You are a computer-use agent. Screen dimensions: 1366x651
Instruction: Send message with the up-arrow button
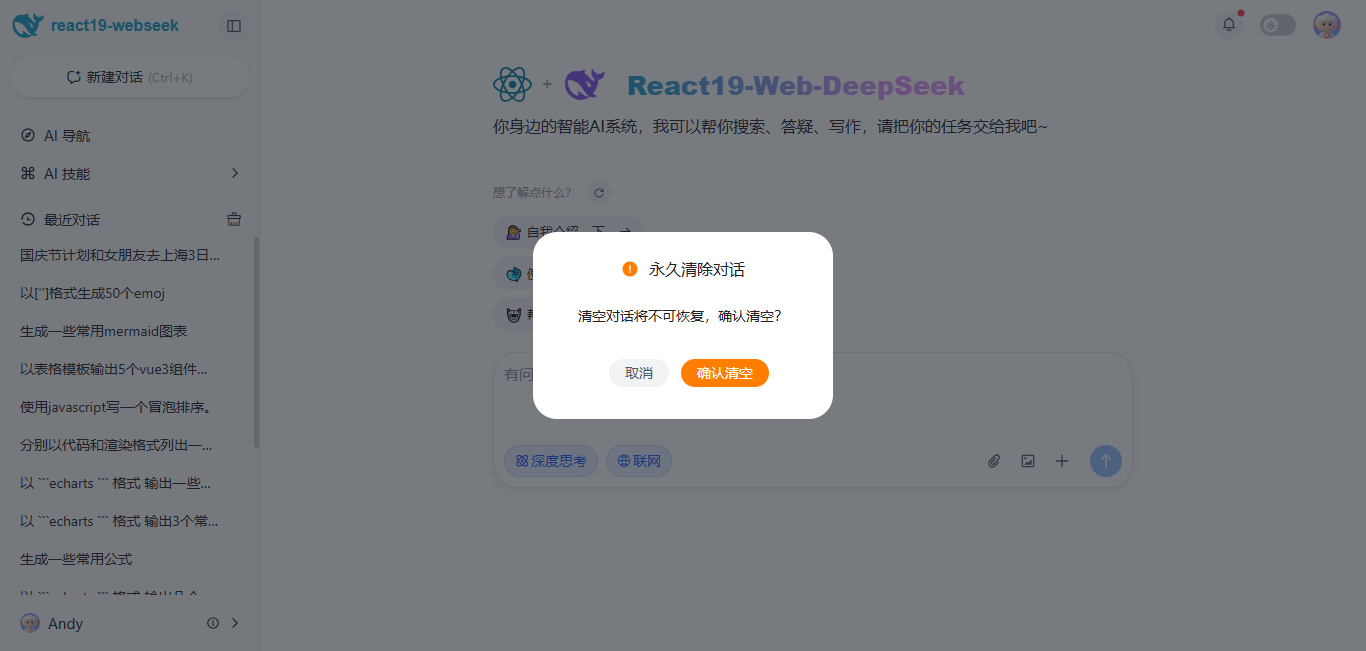tap(1106, 461)
